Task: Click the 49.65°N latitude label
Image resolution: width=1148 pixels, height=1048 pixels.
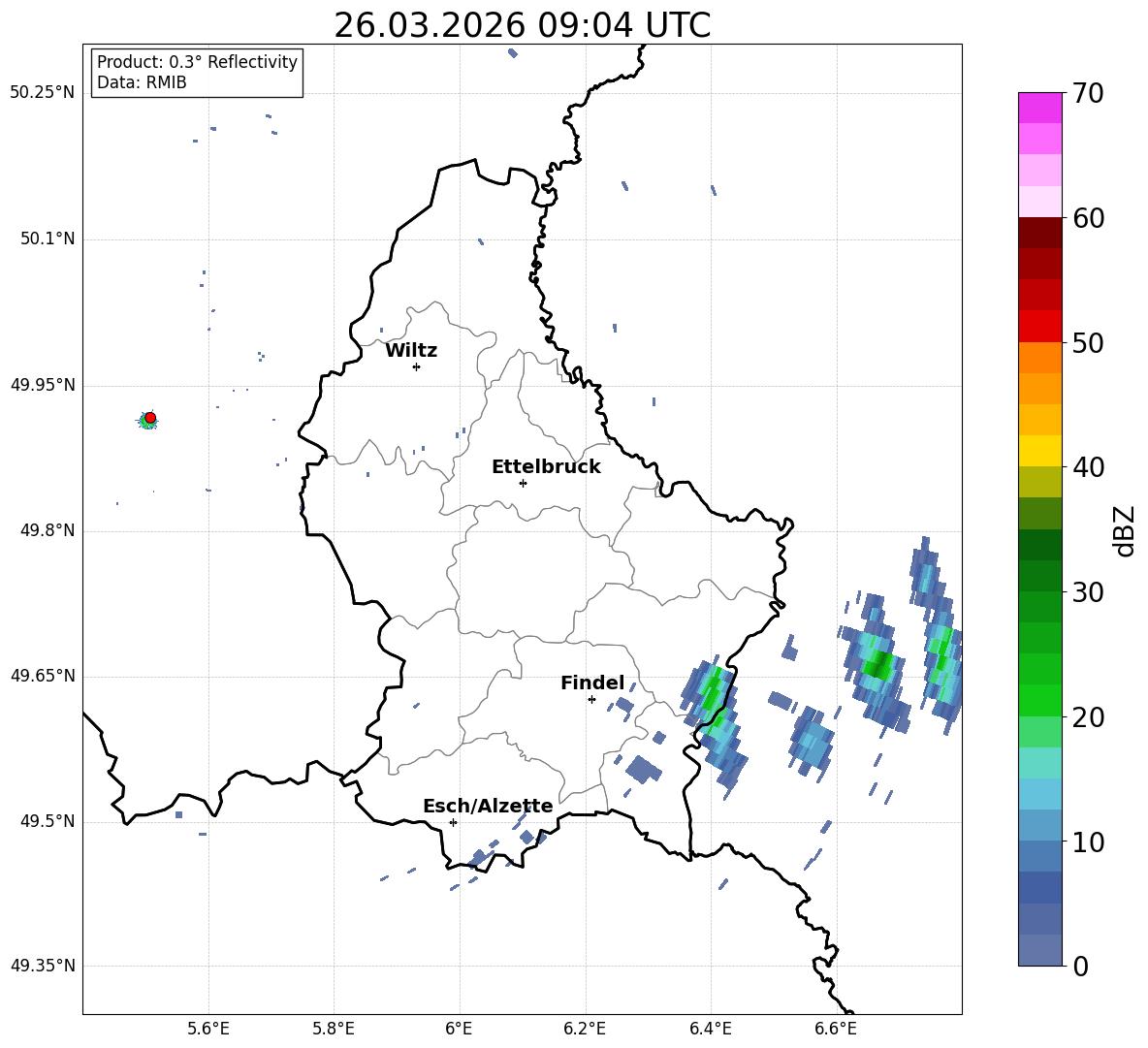Action: tap(43, 676)
